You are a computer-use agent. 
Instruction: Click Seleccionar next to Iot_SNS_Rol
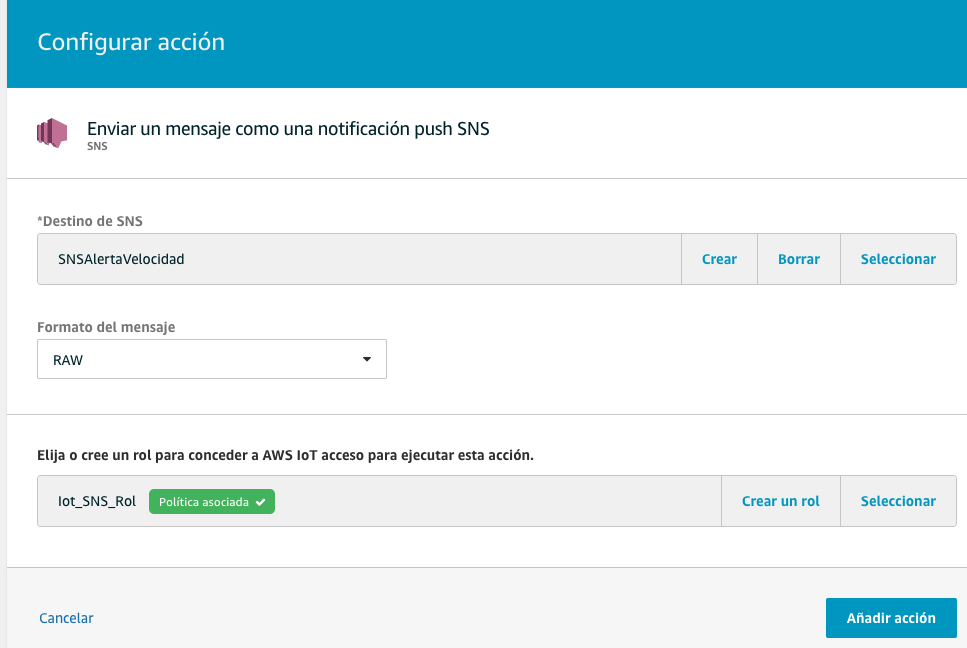898,501
